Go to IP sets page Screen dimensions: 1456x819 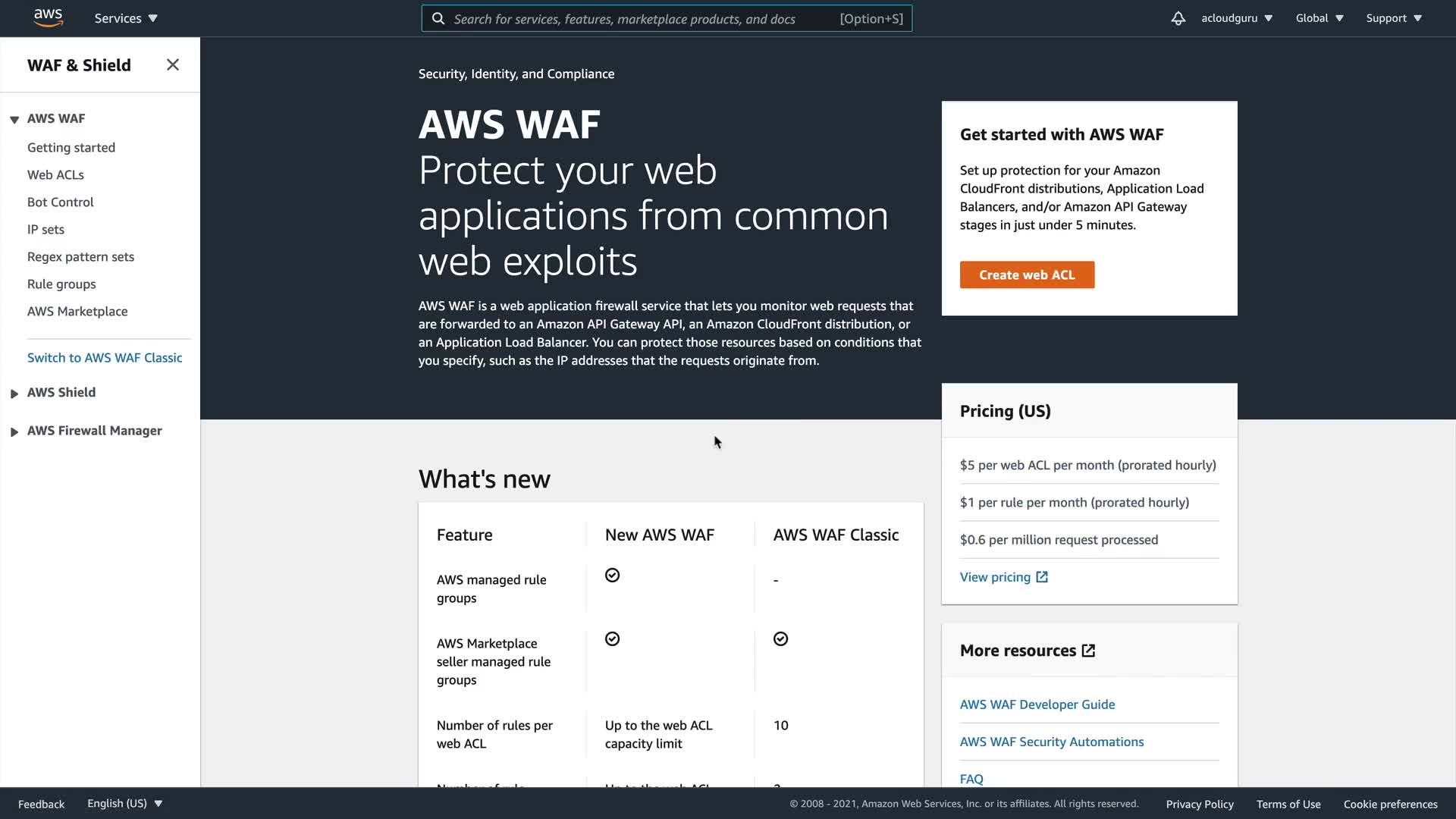tap(45, 230)
